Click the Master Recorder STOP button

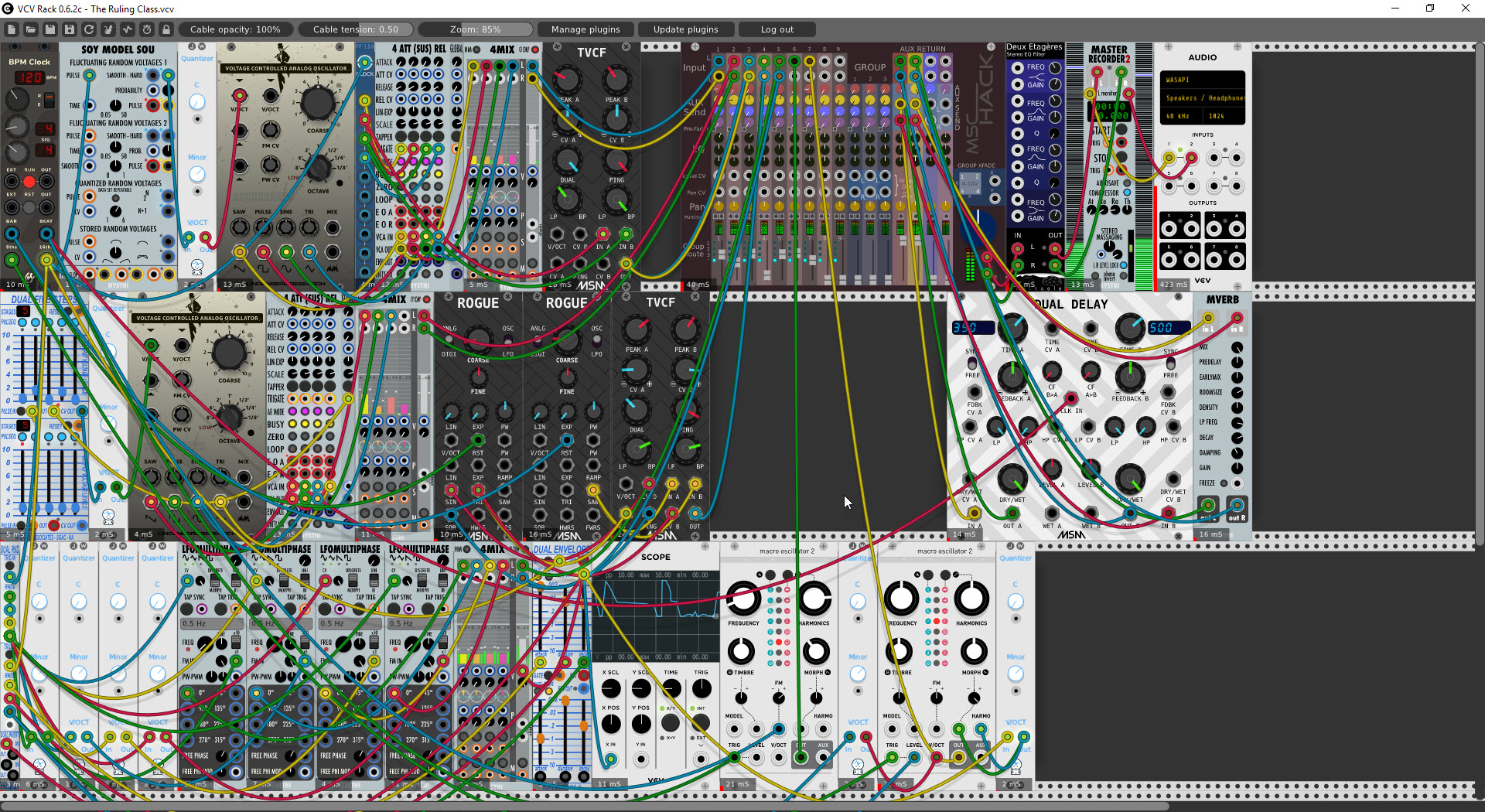(x=1121, y=158)
